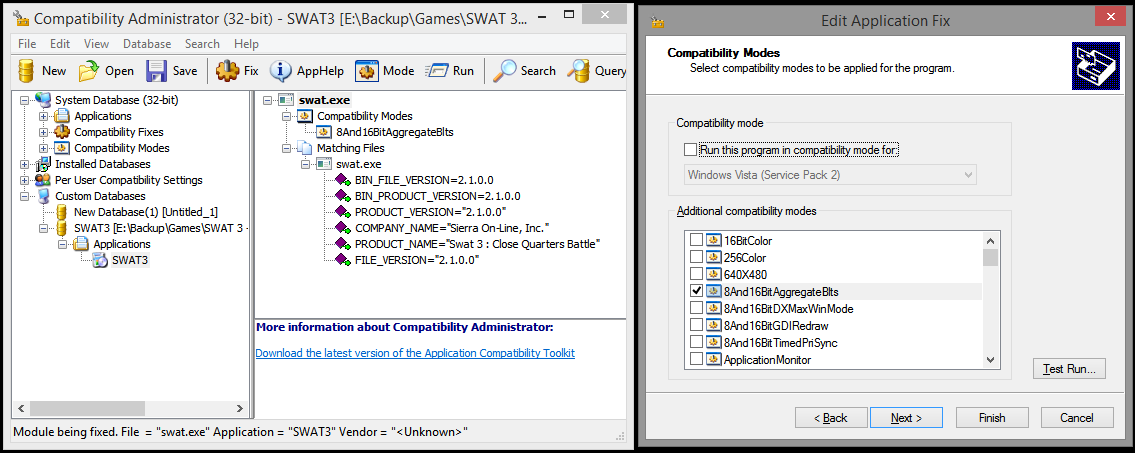
Task: Click the New database toolbar icon
Action: pyautogui.click(x=26, y=70)
